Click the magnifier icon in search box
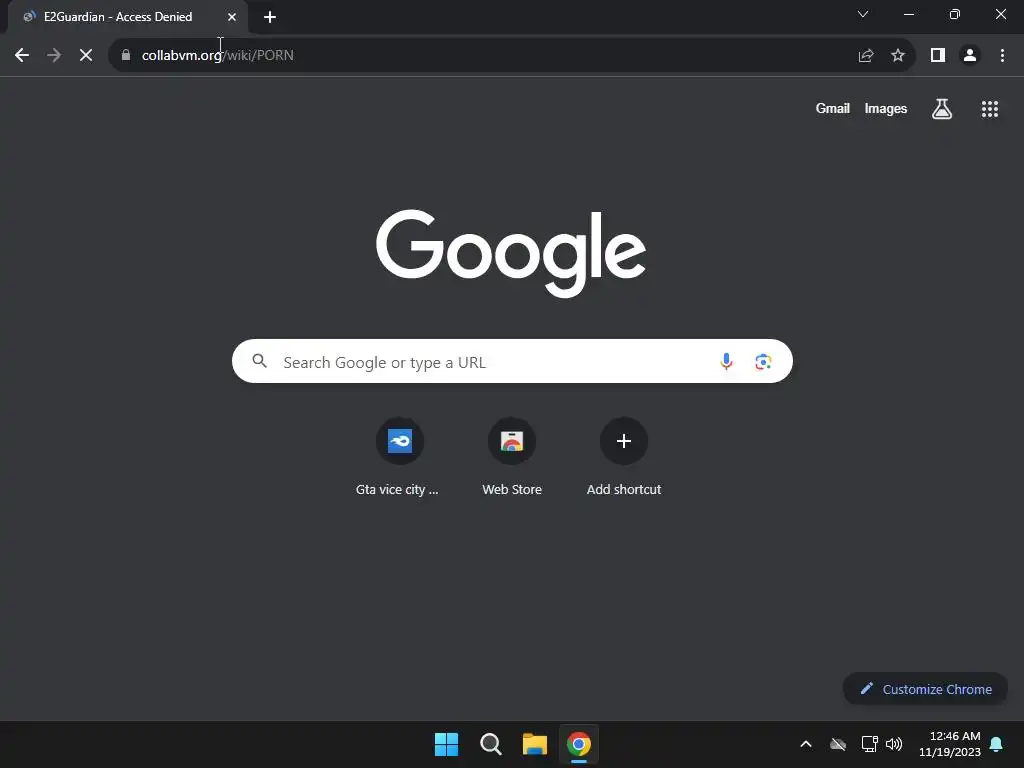 259,360
